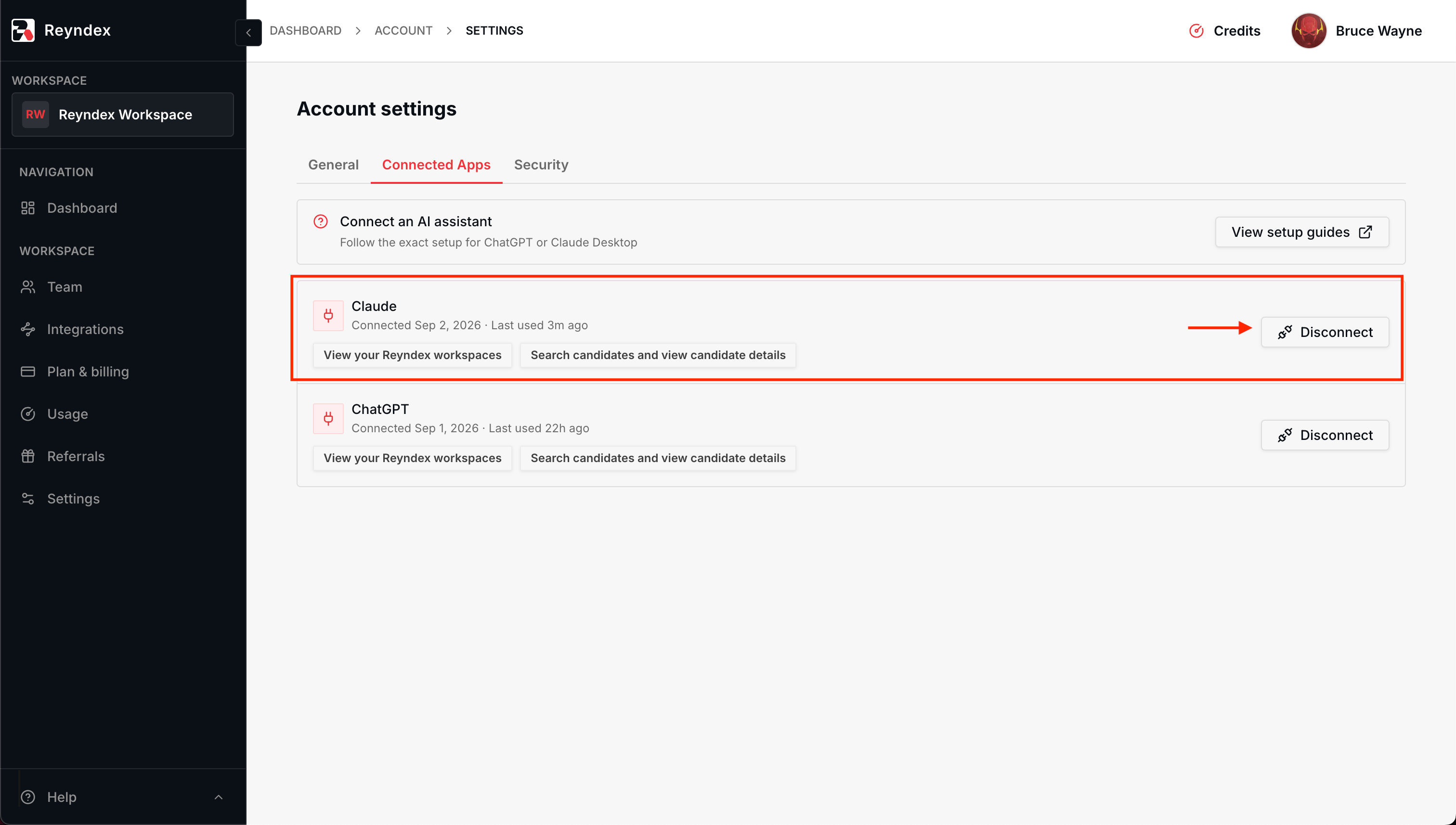The height and width of the screenshot is (825, 1456).
Task: Open Credits in the top bar
Action: (1224, 31)
